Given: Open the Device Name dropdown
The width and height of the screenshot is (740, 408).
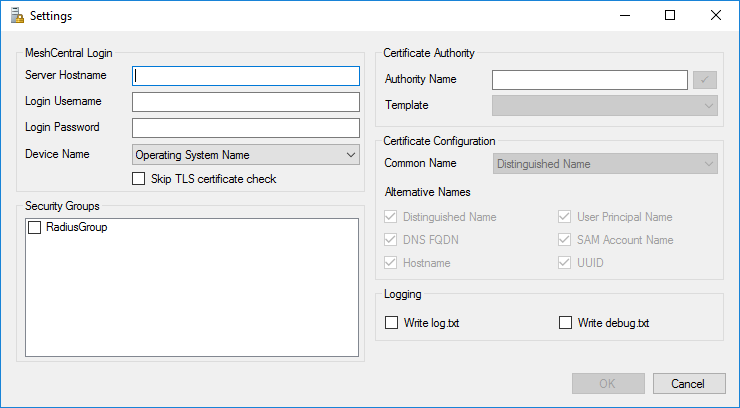Looking at the screenshot, I should [x=245, y=154].
